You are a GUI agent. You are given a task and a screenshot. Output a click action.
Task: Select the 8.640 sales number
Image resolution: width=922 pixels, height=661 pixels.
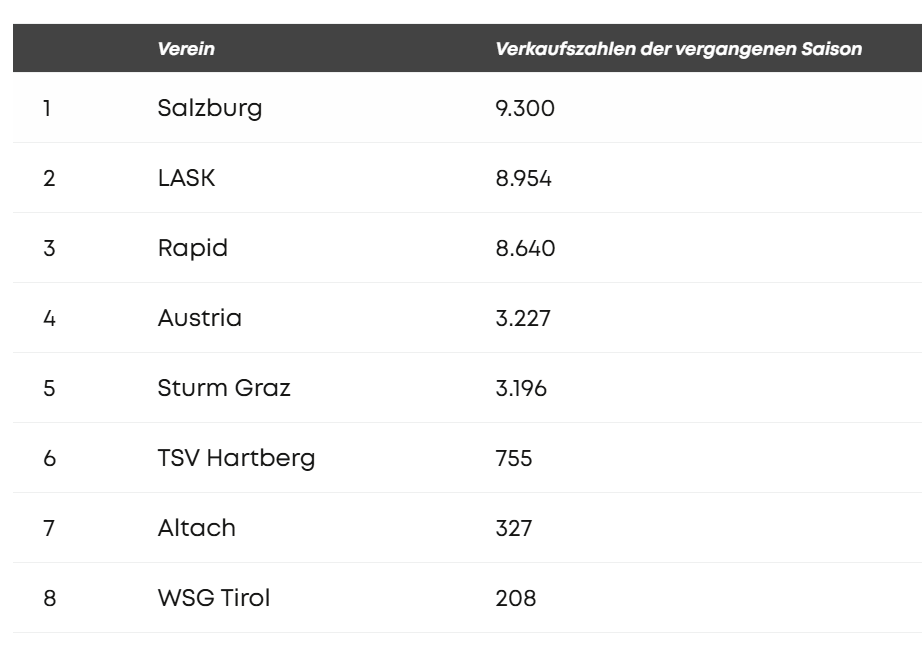[525, 248]
